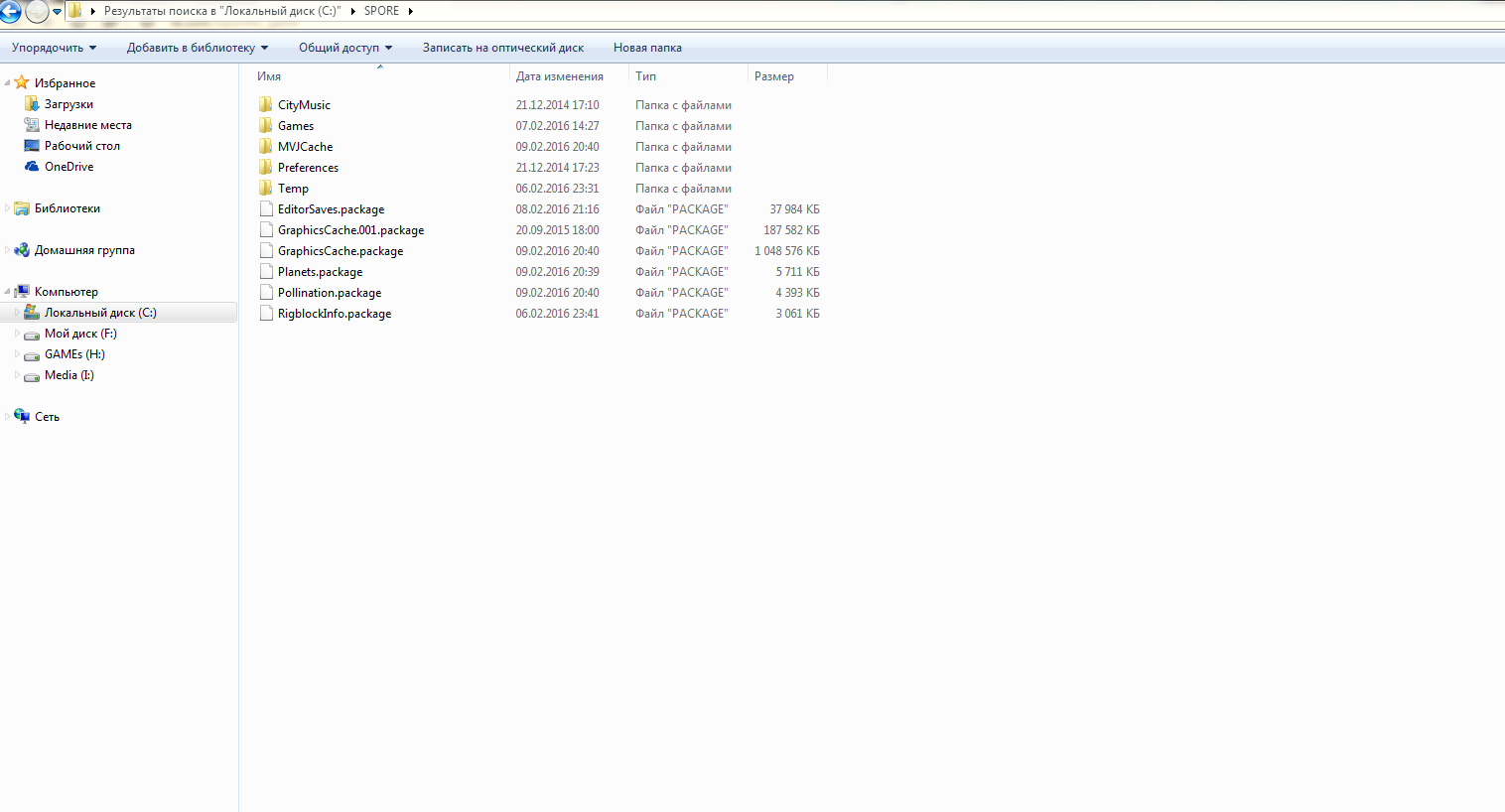Image resolution: width=1505 pixels, height=812 pixels.
Task: Click the Media (I:) drive icon
Action: point(32,376)
